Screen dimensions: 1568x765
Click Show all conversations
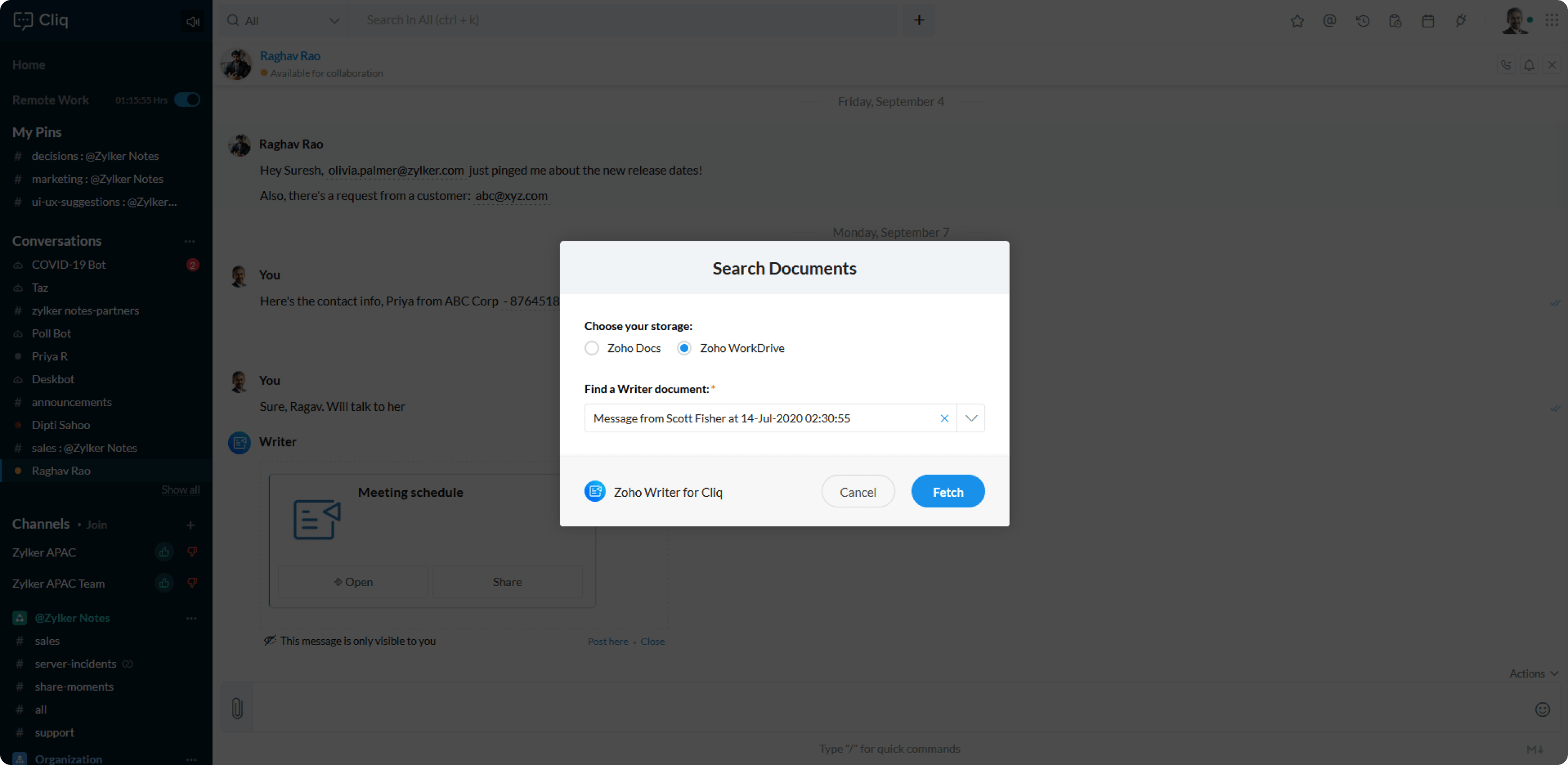(180, 490)
